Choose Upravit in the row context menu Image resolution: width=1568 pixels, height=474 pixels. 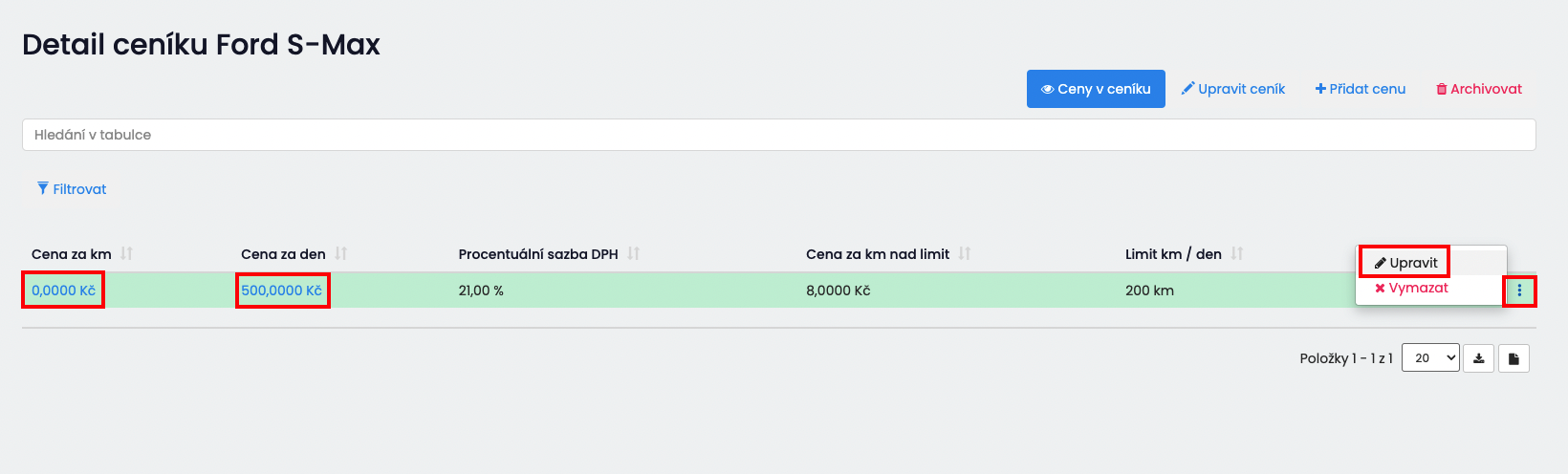pos(1405,262)
